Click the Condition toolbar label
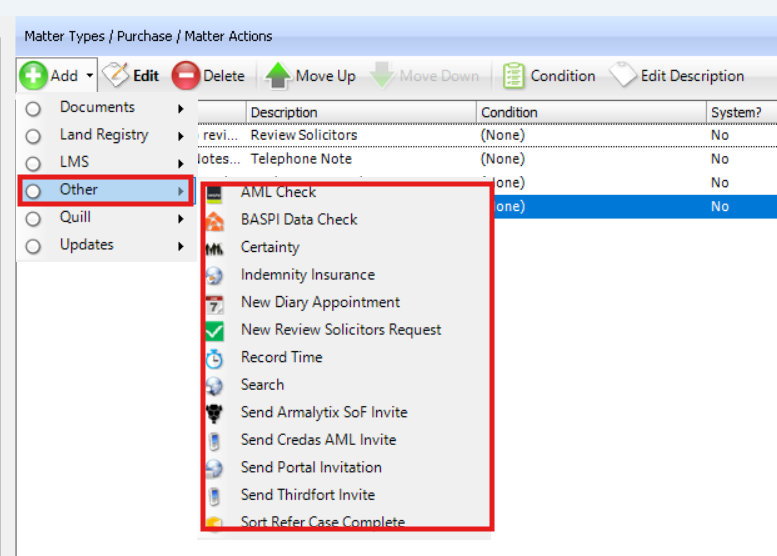 click(x=562, y=76)
